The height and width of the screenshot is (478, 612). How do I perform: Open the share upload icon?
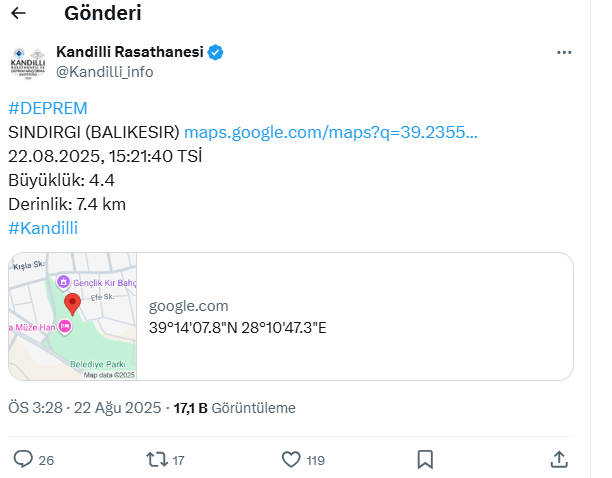point(559,459)
